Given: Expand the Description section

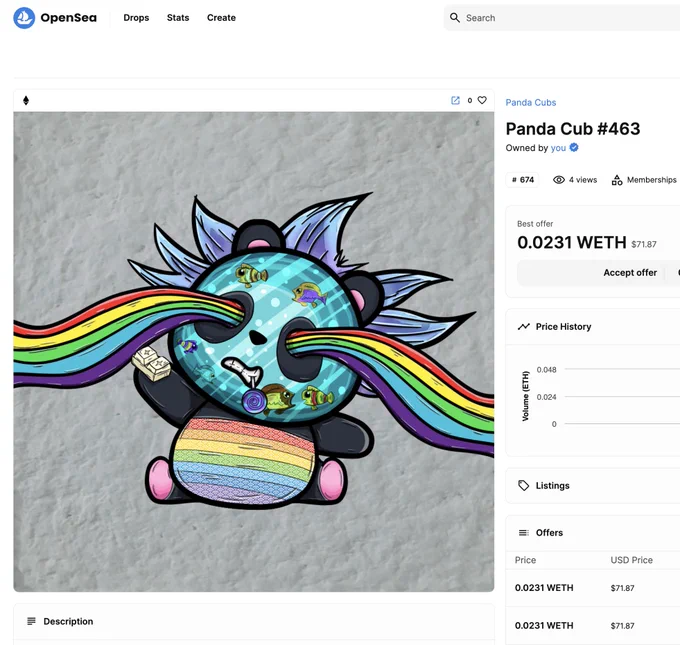Looking at the screenshot, I should point(254,622).
